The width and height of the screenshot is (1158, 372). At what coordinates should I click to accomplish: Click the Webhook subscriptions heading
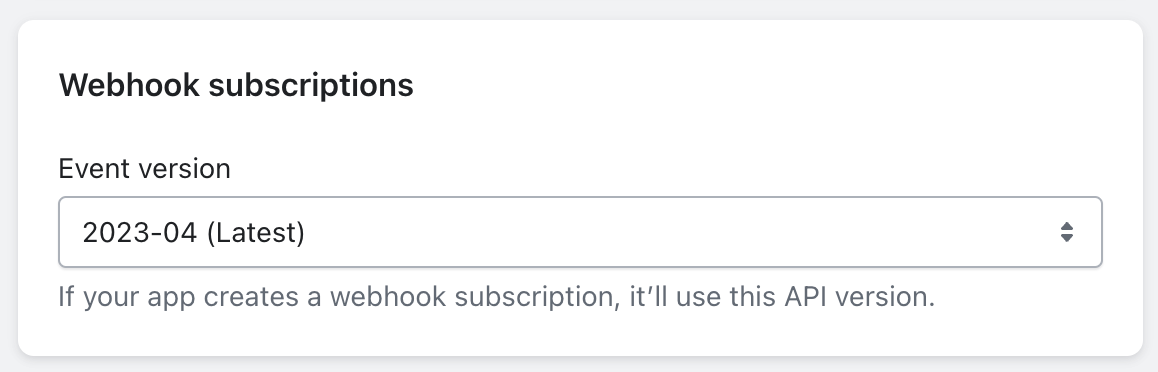coord(236,85)
